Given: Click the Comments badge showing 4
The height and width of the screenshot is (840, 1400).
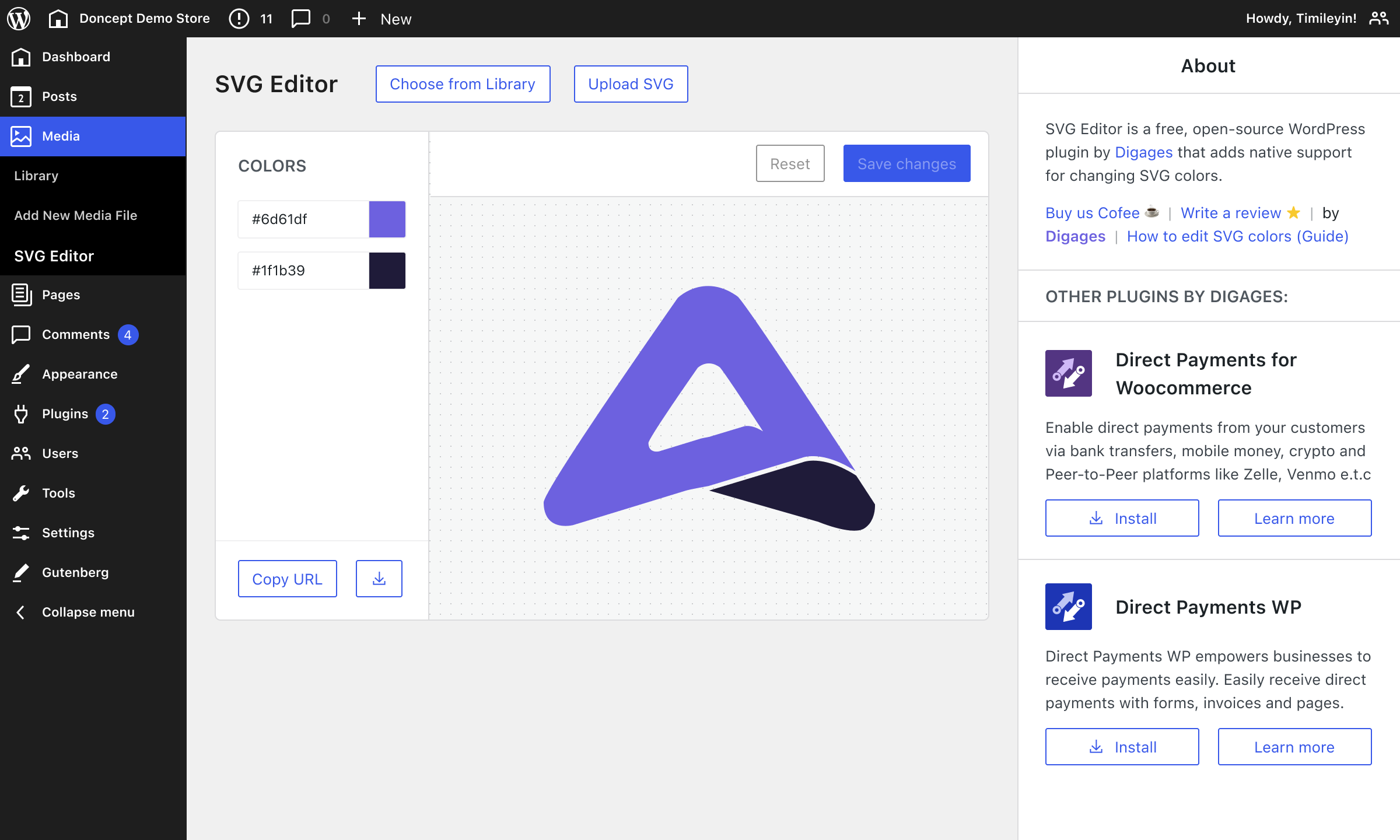Looking at the screenshot, I should (x=128, y=335).
